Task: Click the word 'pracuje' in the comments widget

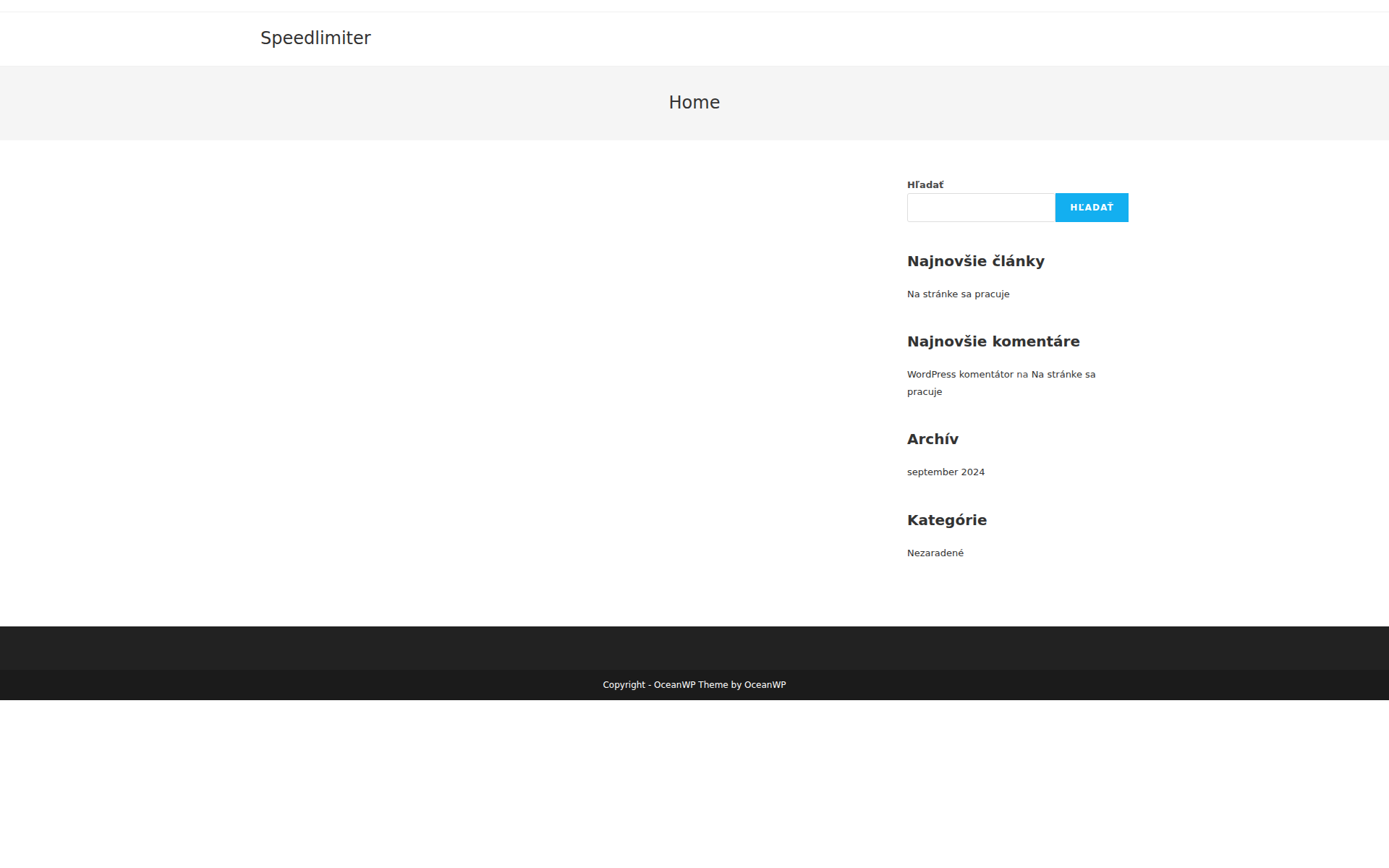Action: click(925, 392)
